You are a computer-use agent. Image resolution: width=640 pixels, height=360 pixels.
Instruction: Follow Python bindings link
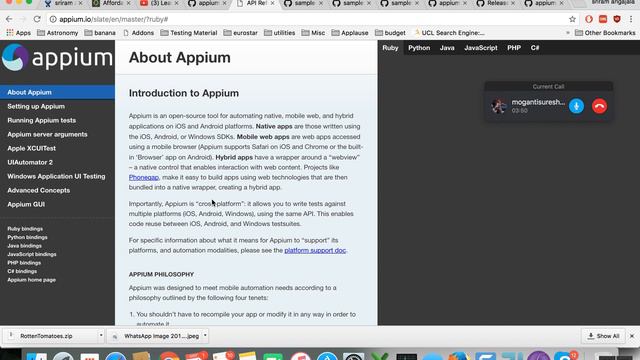[x=27, y=237]
